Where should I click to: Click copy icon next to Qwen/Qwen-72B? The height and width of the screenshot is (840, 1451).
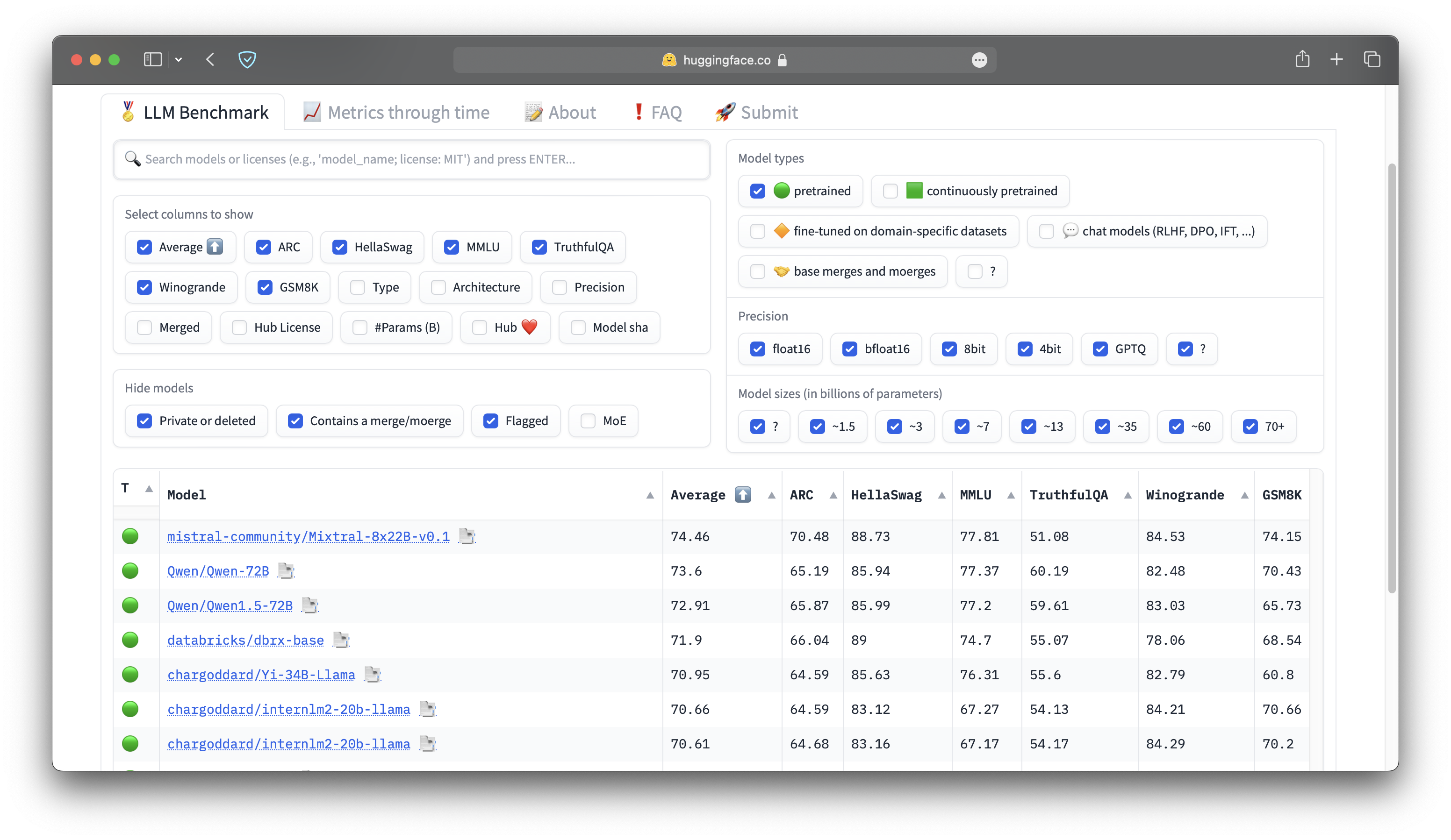286,571
